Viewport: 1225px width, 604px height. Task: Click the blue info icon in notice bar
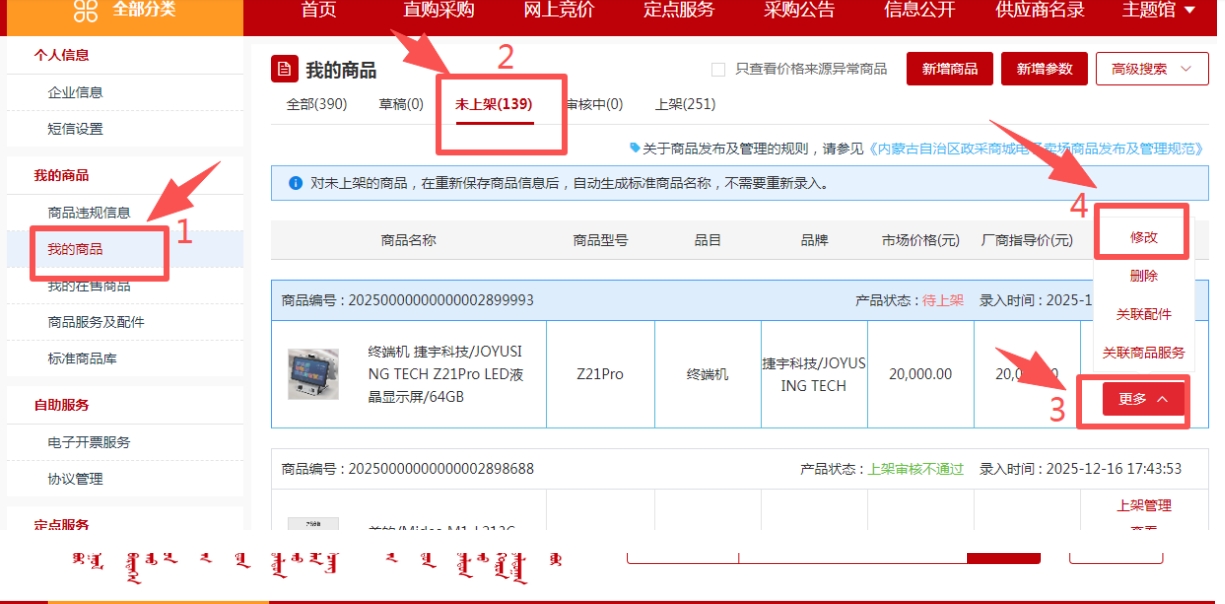point(295,184)
